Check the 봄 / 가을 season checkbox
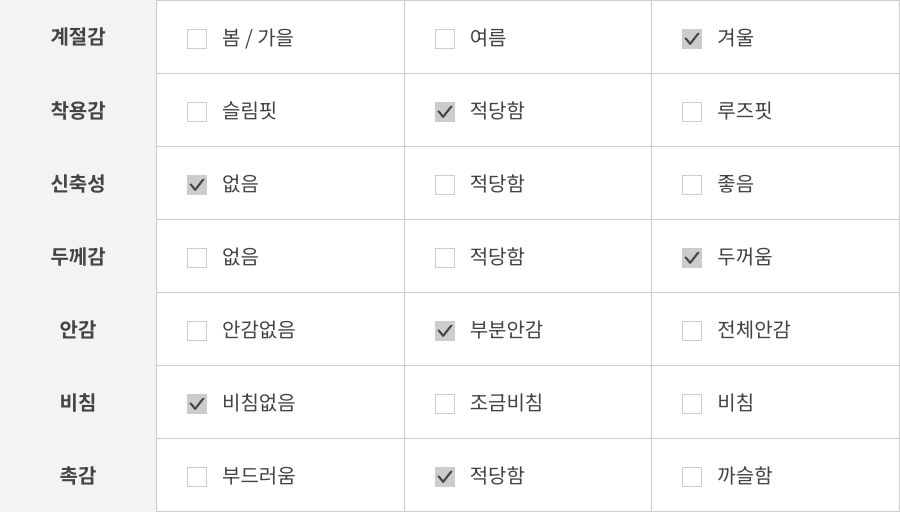Image resolution: width=900 pixels, height=512 pixels. click(197, 39)
